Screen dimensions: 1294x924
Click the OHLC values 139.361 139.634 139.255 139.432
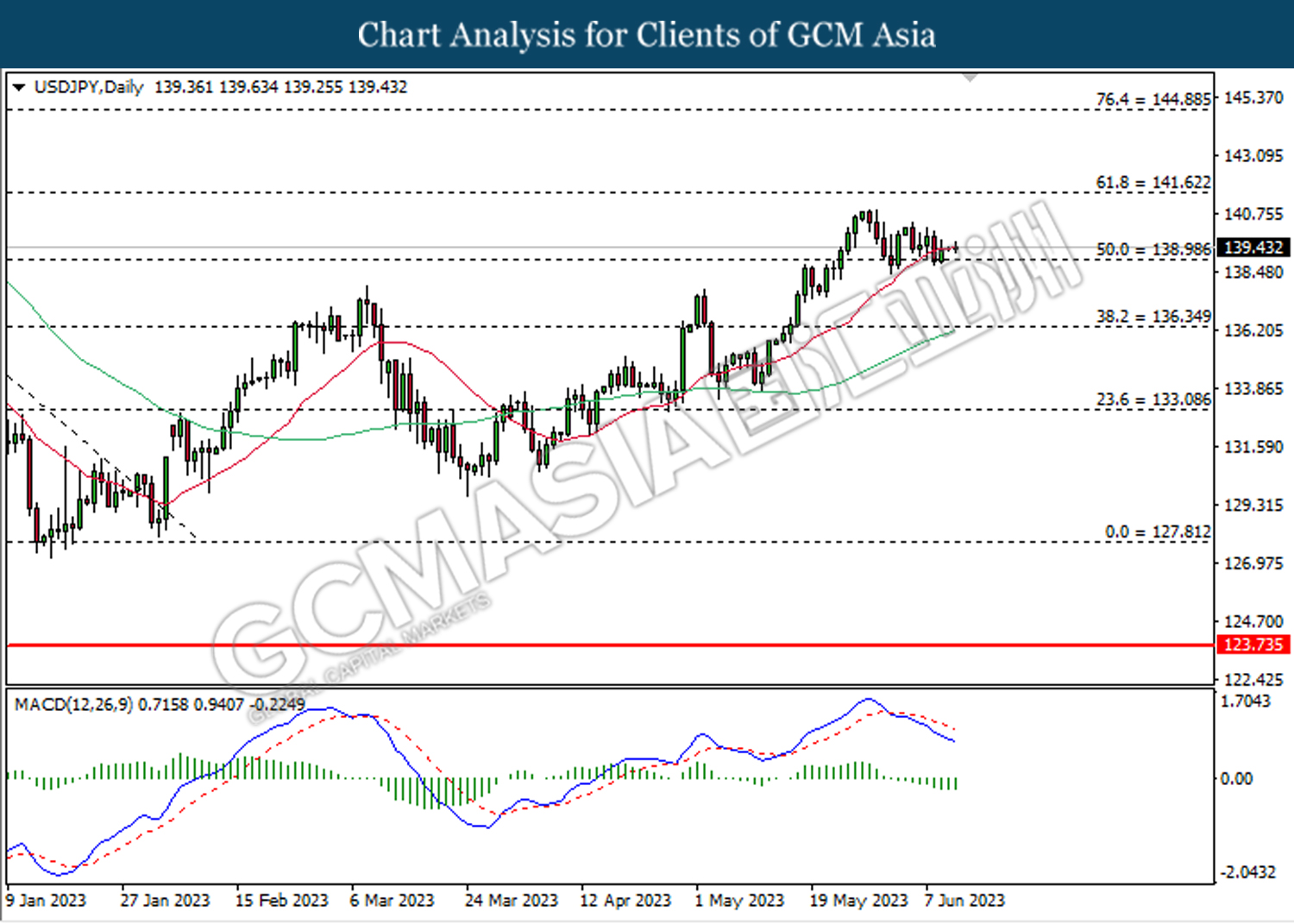click(x=280, y=87)
